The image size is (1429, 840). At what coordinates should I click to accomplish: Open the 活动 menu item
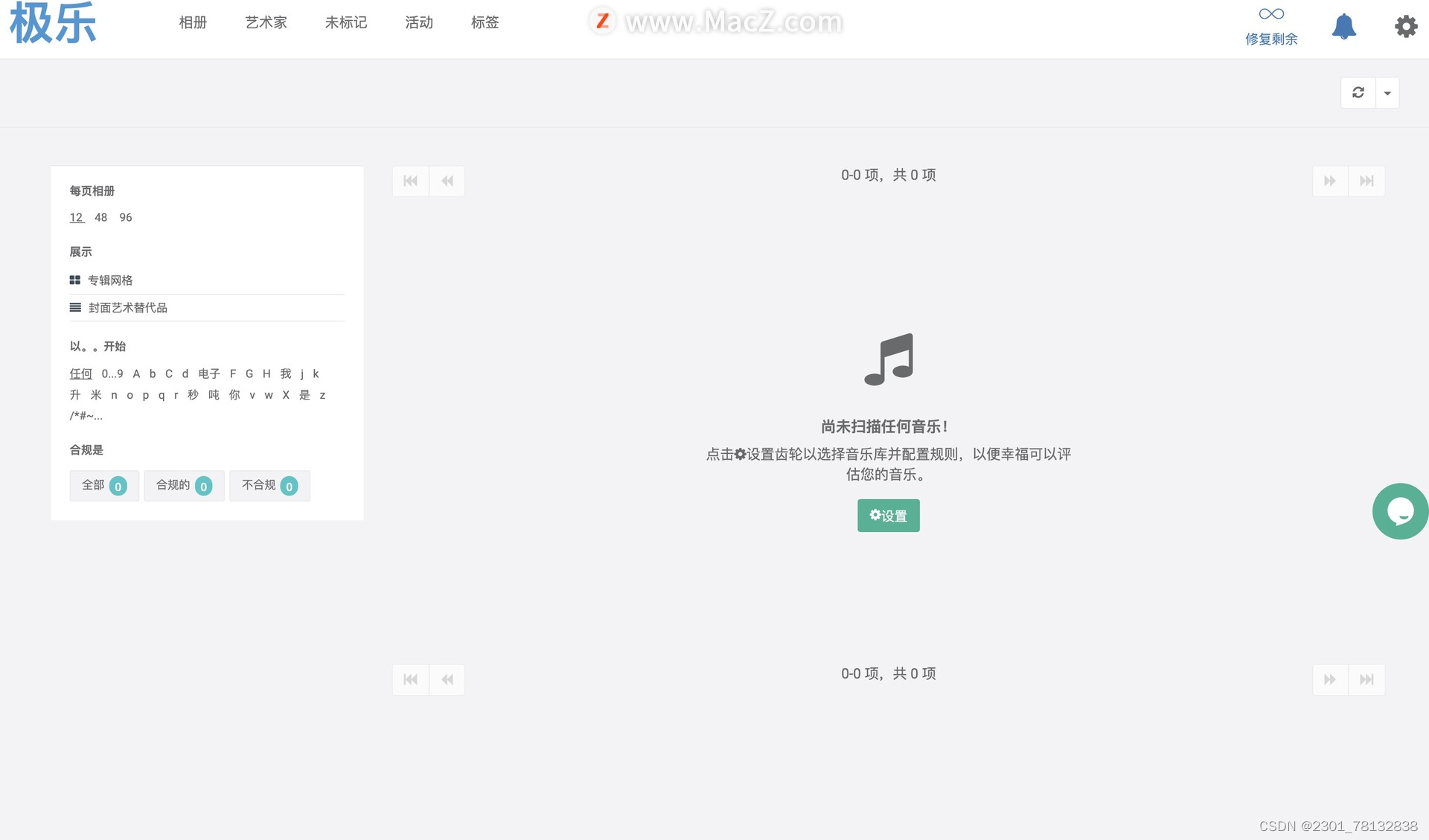pos(419,23)
